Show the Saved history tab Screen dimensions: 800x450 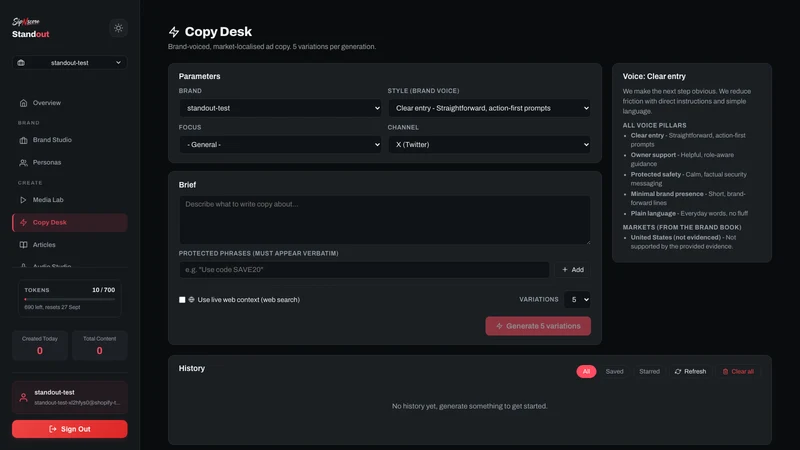[614, 371]
